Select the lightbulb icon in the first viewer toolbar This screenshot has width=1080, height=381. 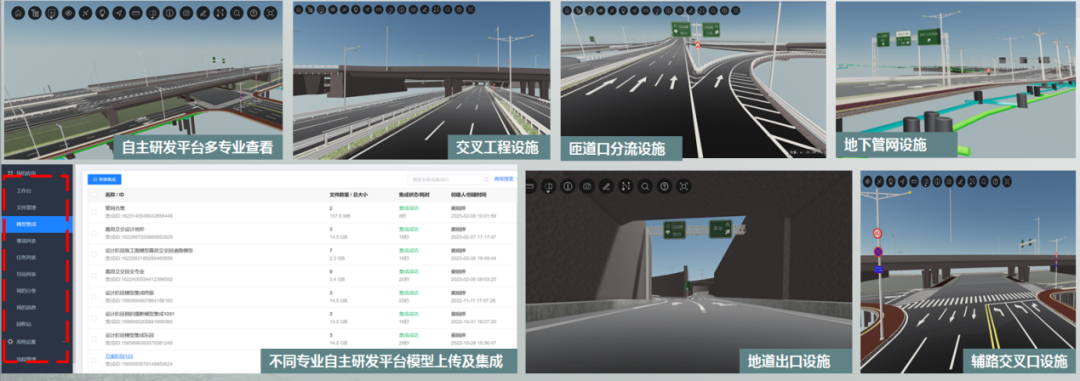pyautogui.click(x=102, y=13)
